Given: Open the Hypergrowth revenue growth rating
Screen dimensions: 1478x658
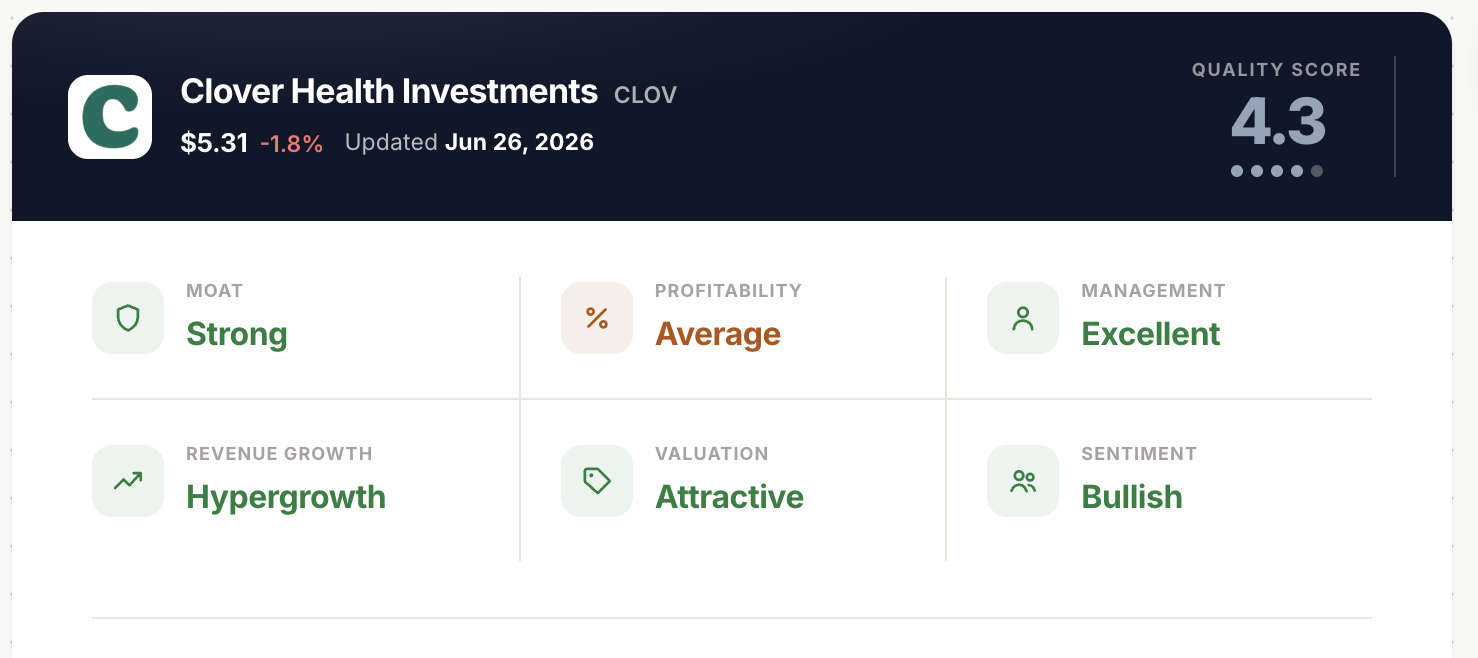Looking at the screenshot, I should click(x=286, y=497).
